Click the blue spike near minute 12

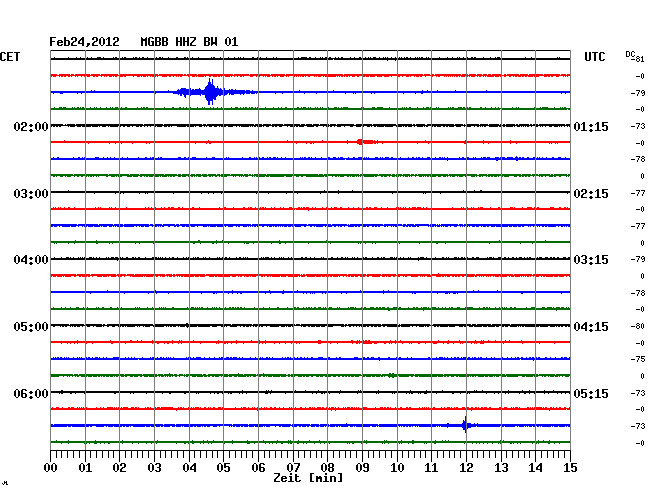[466, 425]
